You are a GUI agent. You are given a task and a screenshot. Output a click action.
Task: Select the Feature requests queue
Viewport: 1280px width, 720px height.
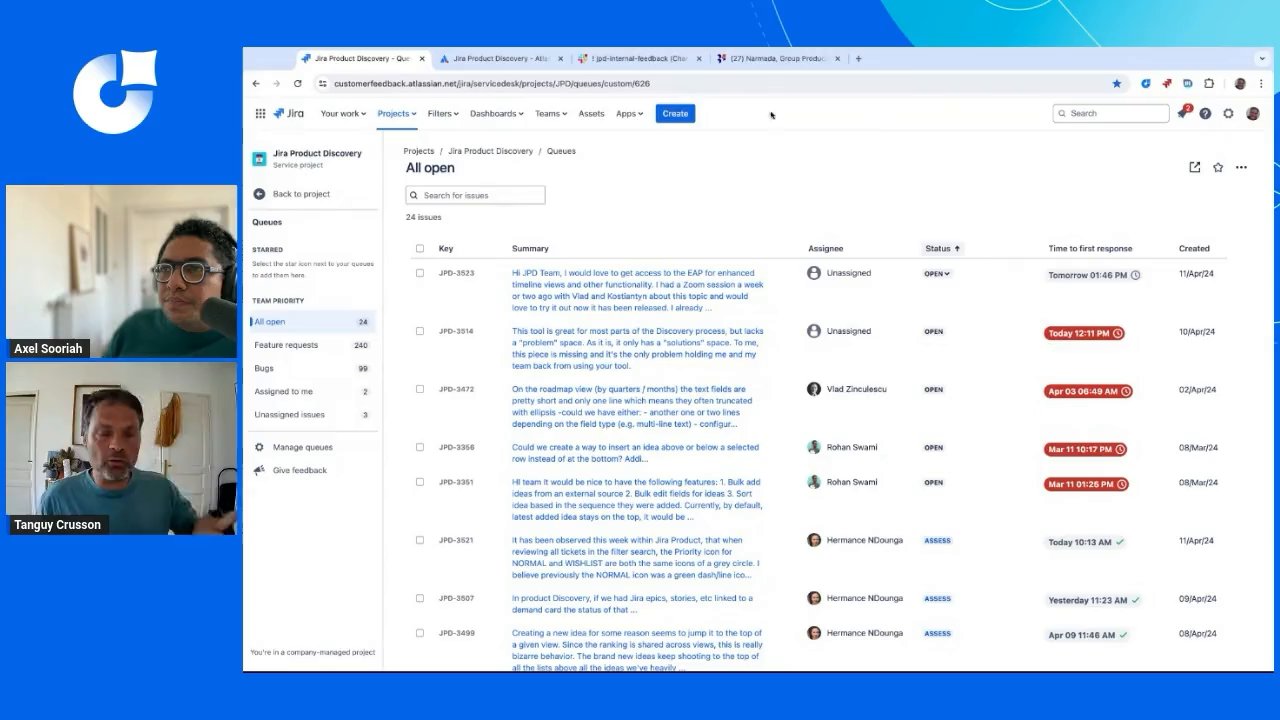pyautogui.click(x=311, y=345)
